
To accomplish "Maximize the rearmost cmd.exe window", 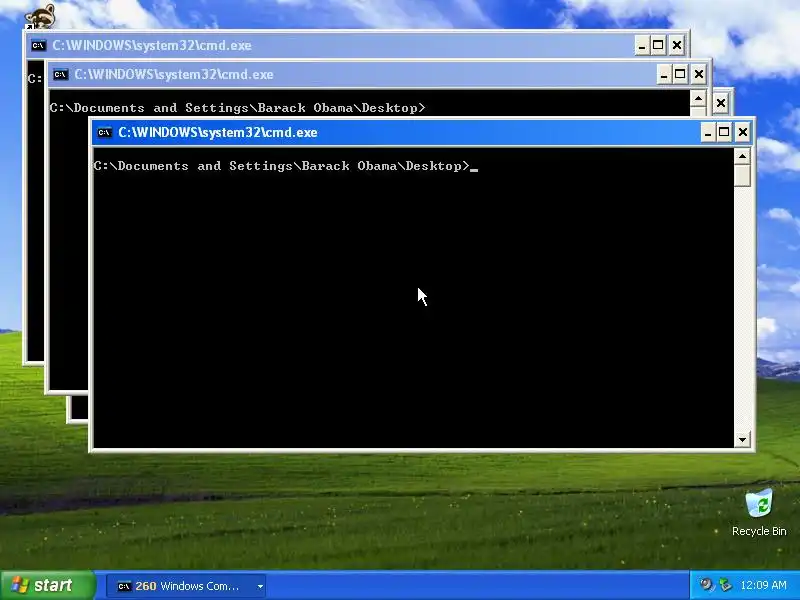I will (658, 45).
